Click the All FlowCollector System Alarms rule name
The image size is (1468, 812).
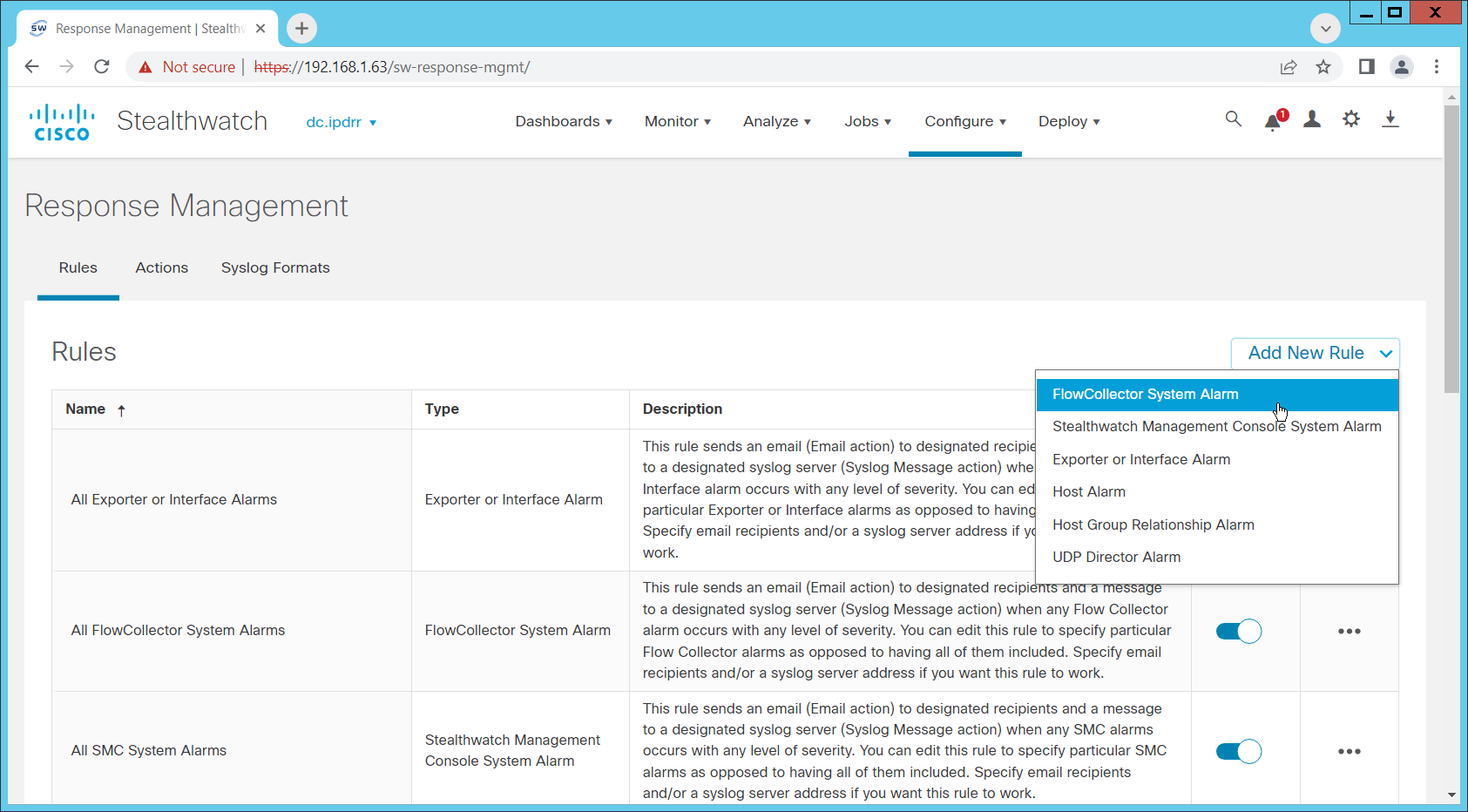coord(178,631)
